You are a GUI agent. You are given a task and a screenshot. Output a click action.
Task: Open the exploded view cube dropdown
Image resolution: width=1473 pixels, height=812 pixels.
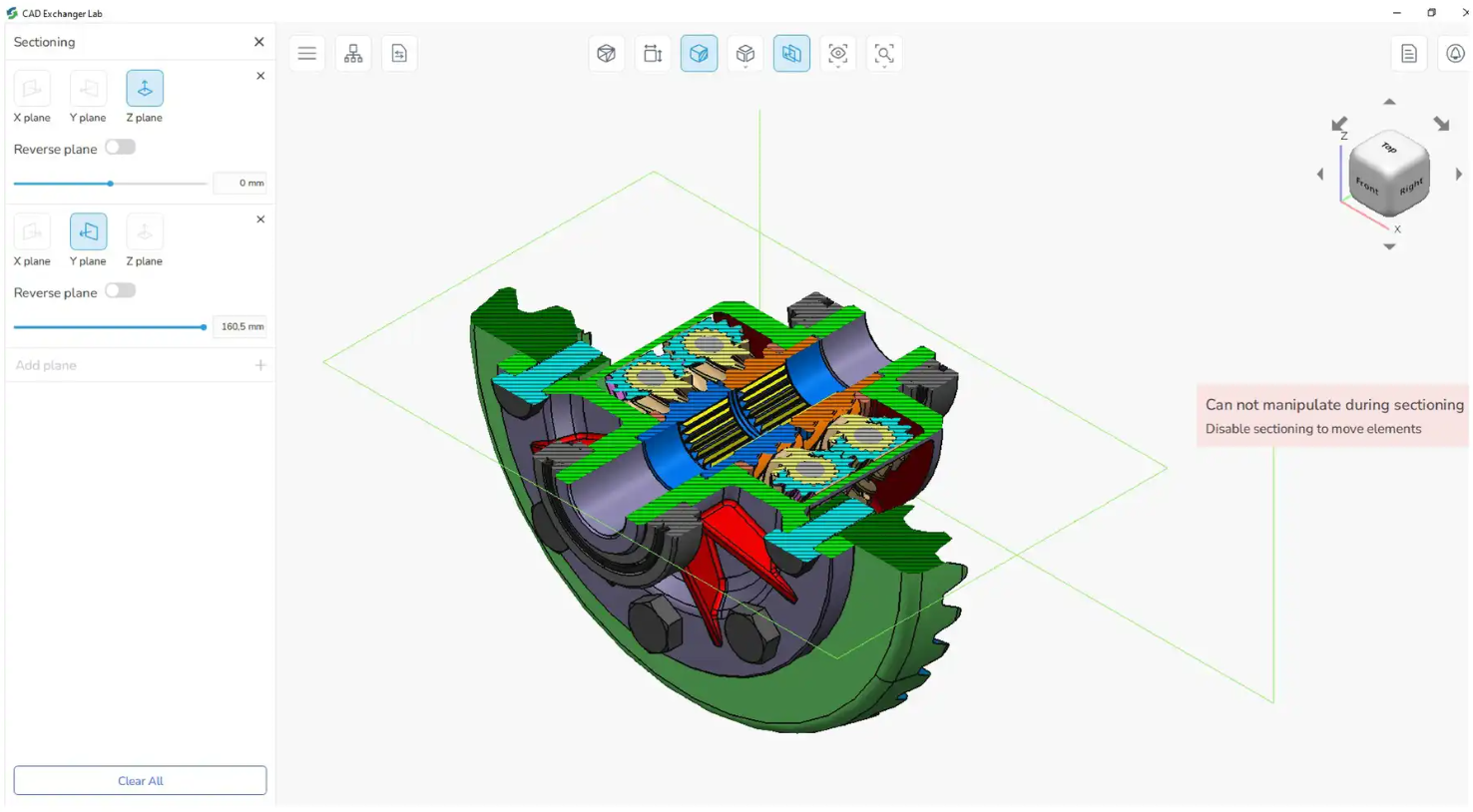tap(745, 54)
